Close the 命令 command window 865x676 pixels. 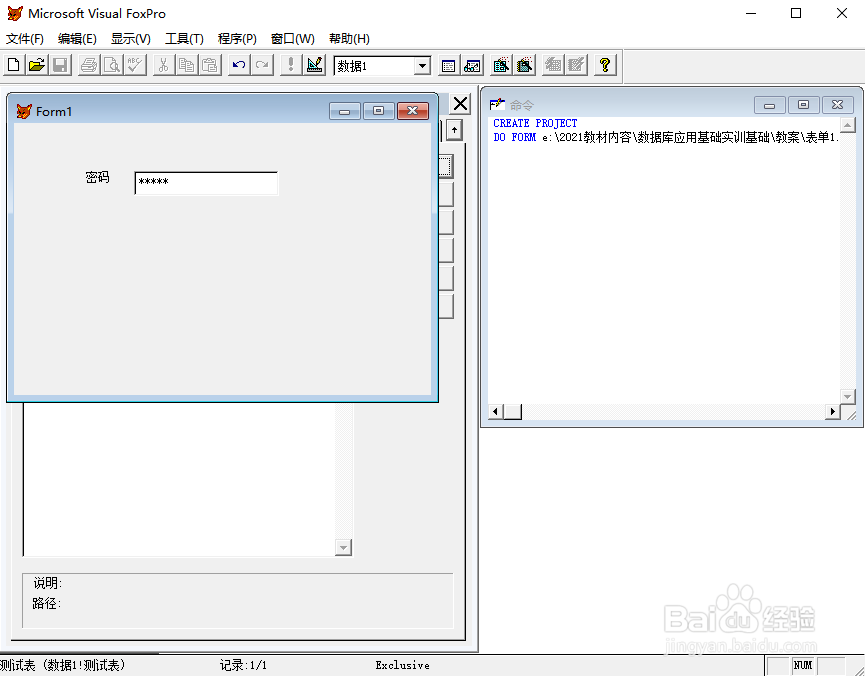(x=837, y=105)
